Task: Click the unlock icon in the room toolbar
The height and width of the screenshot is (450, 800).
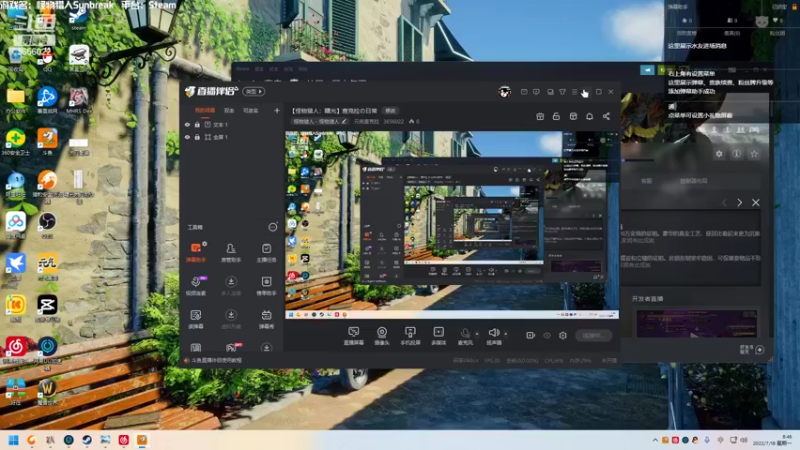Action: click(x=556, y=116)
